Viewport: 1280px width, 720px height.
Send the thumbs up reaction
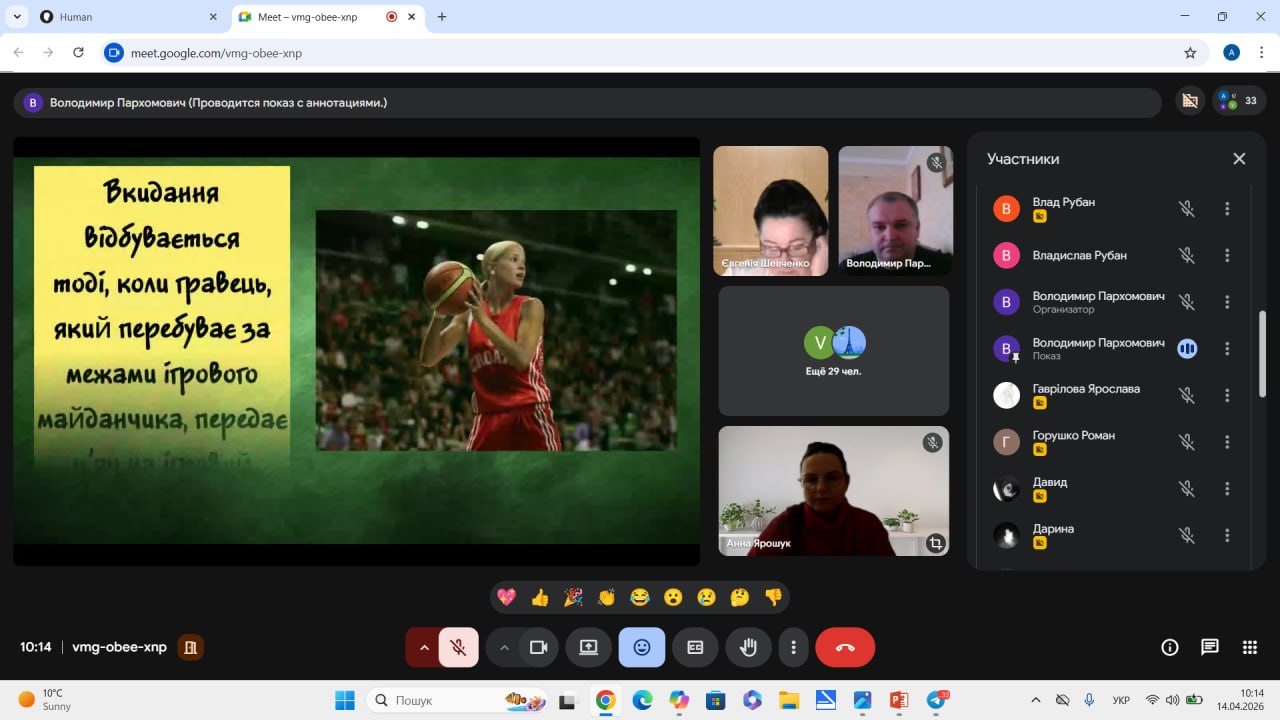[x=540, y=598]
